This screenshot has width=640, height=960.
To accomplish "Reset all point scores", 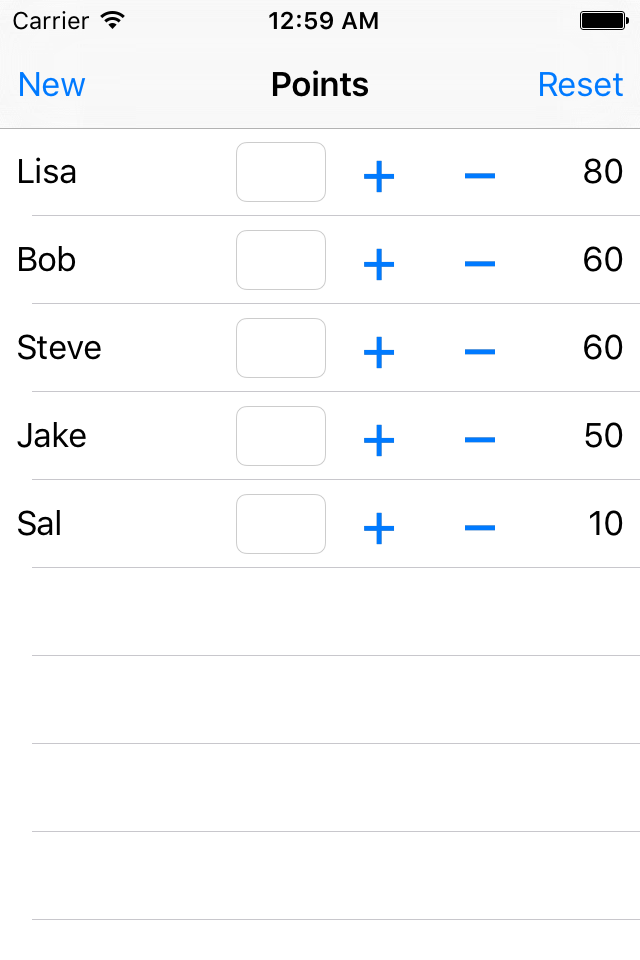I will [580, 84].
